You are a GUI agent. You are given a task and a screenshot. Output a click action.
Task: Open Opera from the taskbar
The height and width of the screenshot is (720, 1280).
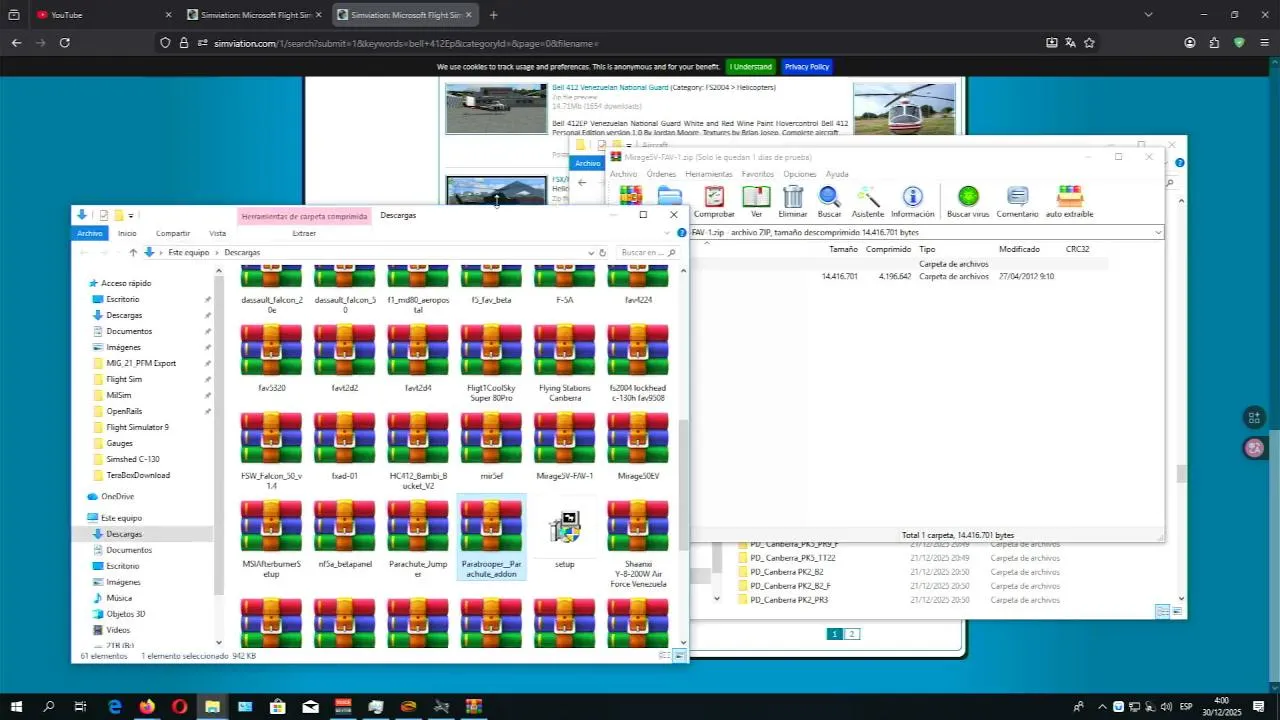point(180,707)
